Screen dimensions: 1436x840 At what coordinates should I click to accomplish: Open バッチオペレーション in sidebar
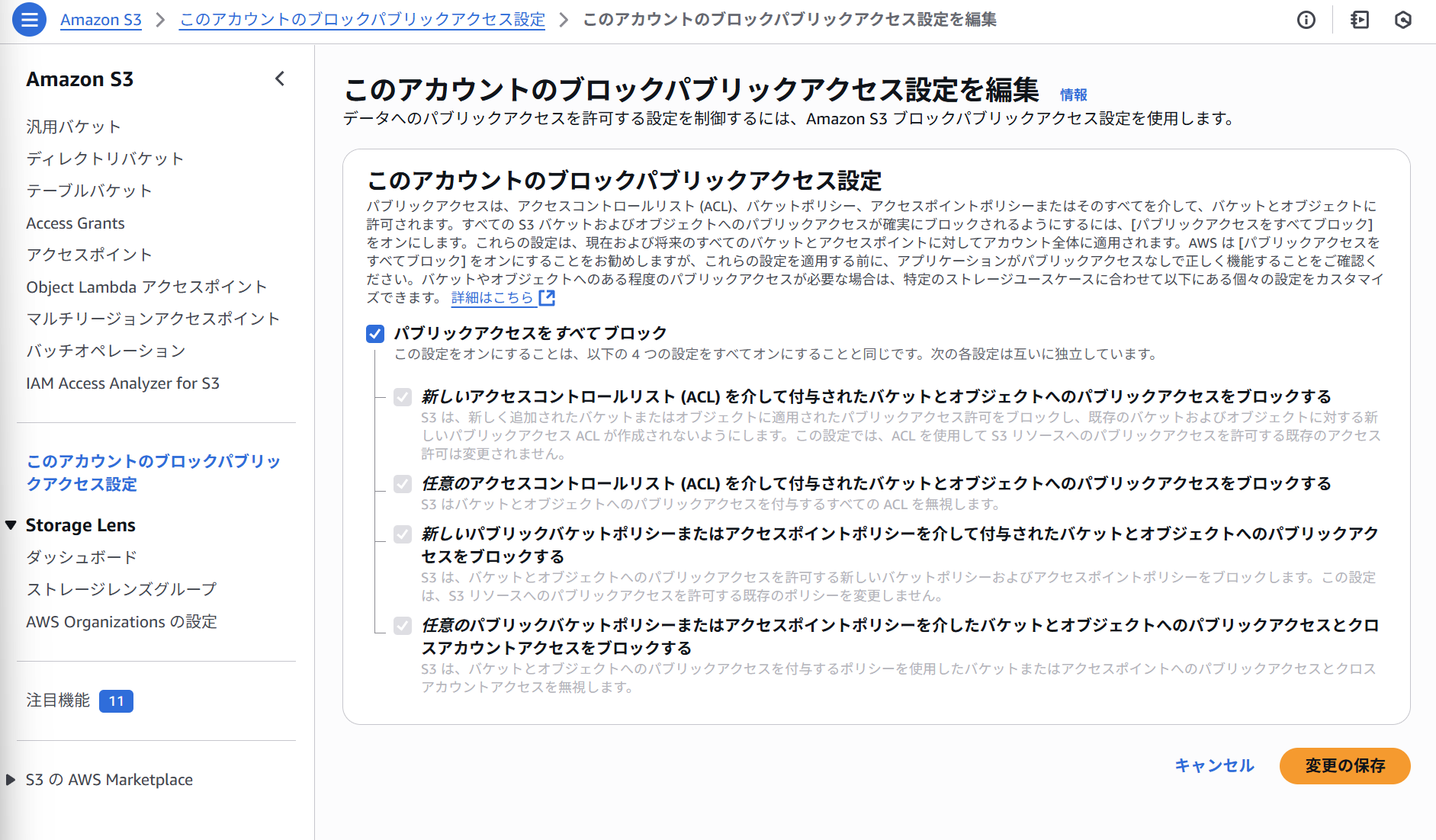[x=106, y=351]
